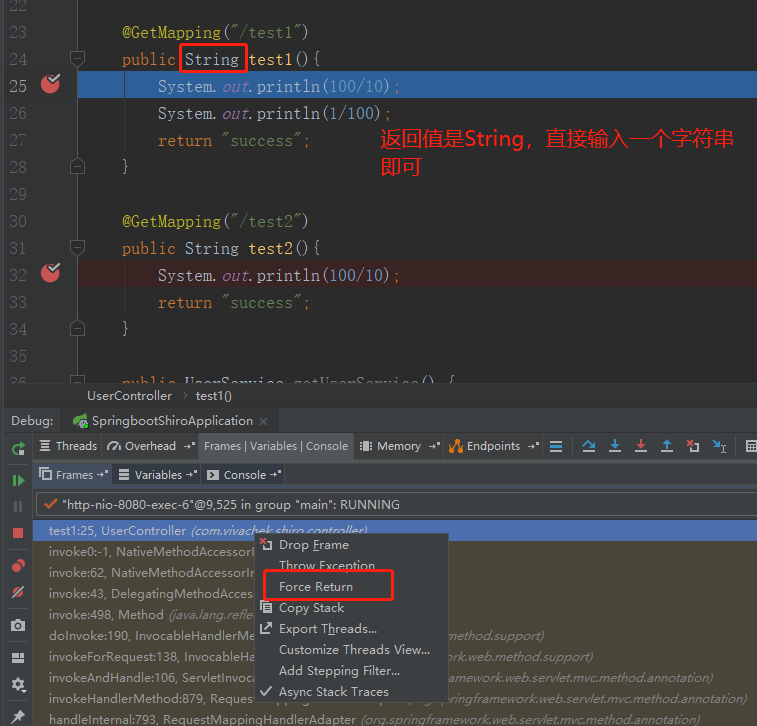Pop out Endpoints tab arrow icon
This screenshot has height=726, width=757.
533,446
